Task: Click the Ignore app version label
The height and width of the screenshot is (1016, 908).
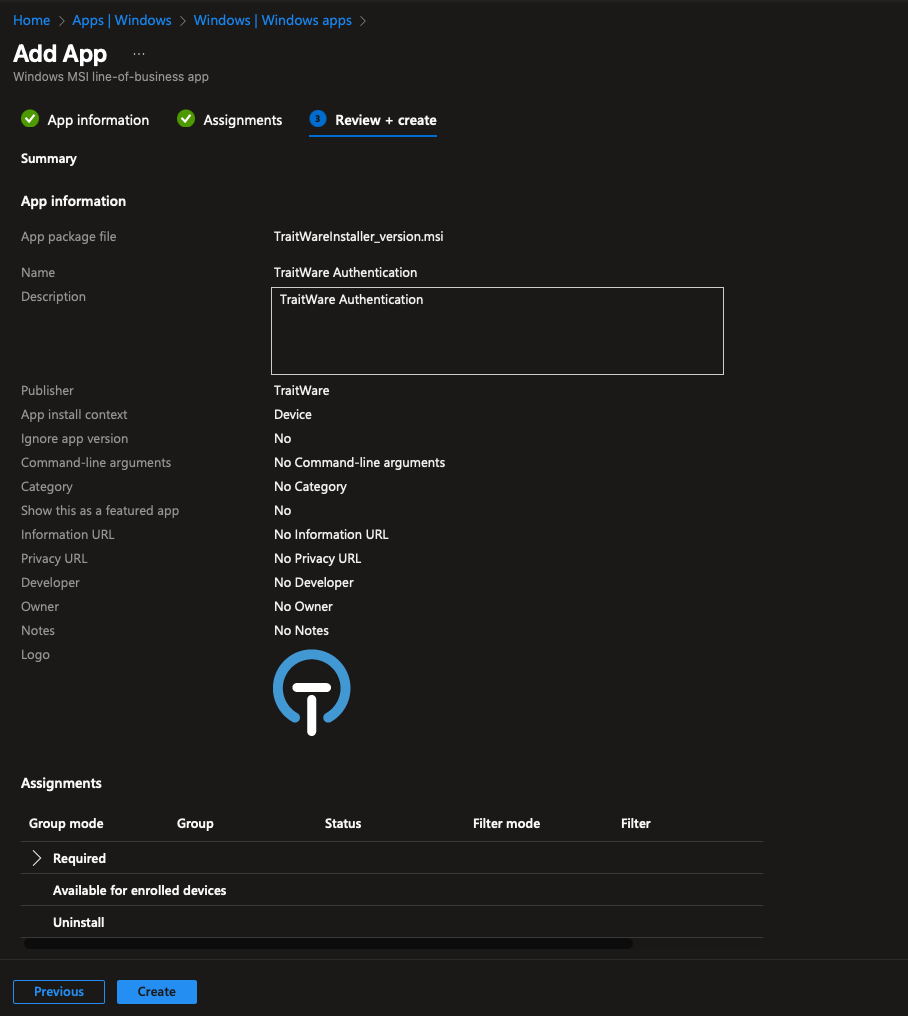Action: pyautogui.click(x=75, y=438)
